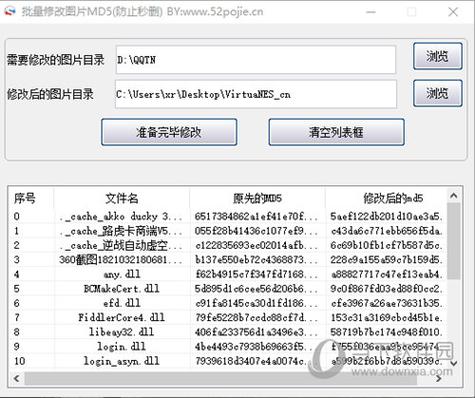475x398 pixels.
Task: Click the 准备完毕修改 button
Action: pos(169,132)
